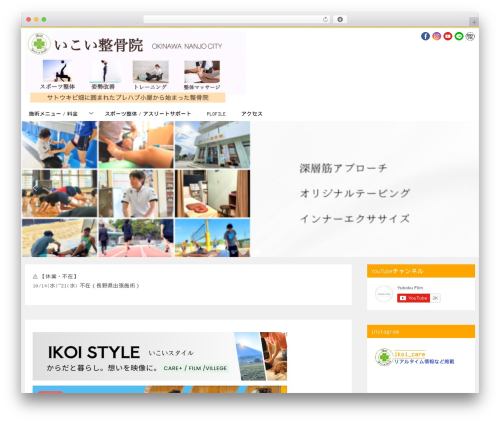
Task: Click the サトウキビ畑 tagline banner
Action: (128, 97)
